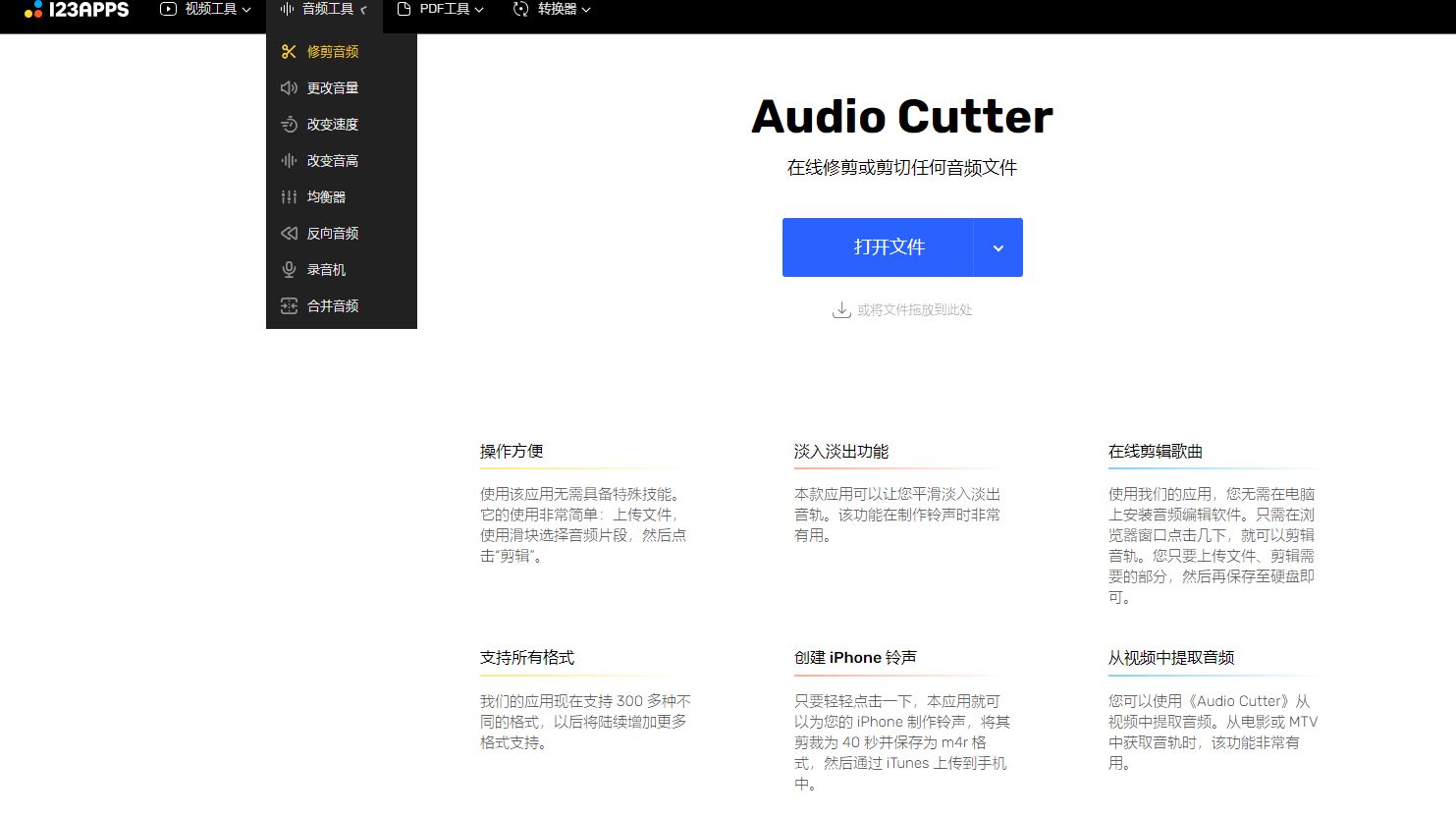
Task: Select 更改音量 from the audio menu
Action: click(342, 88)
